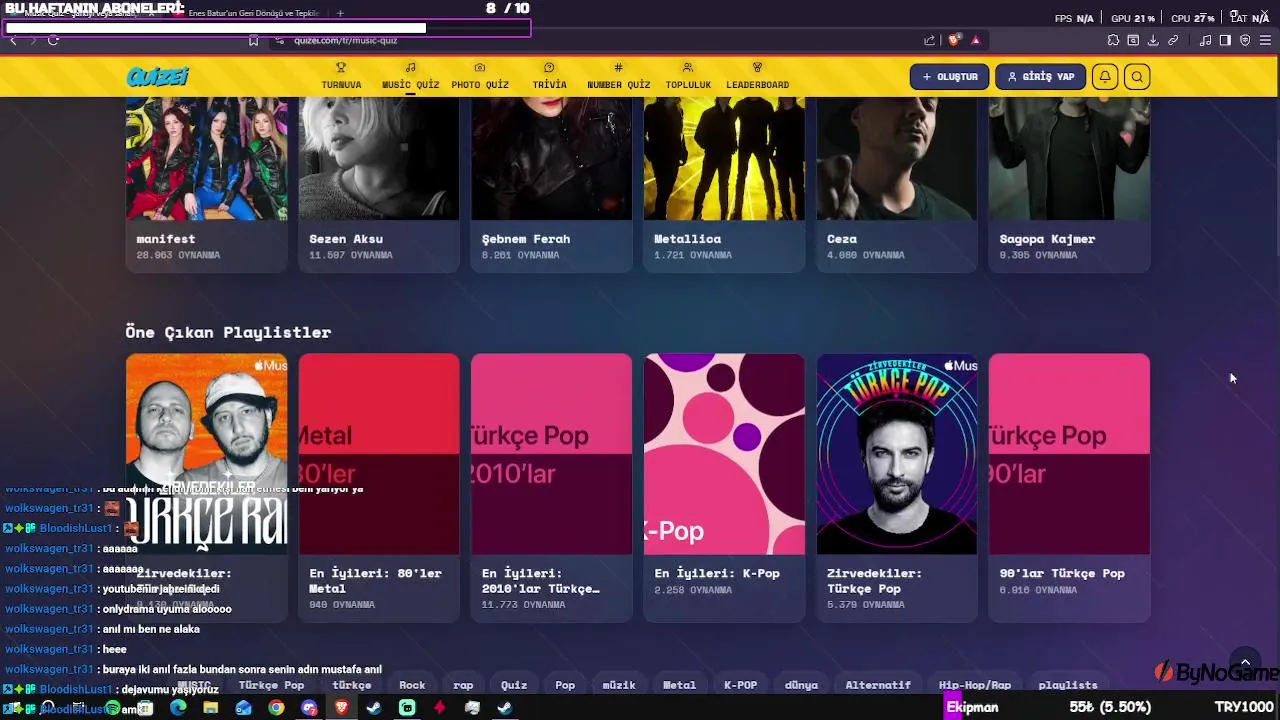Open Brave Rewards triangle icon
The image size is (1280, 720).
pos(976,40)
